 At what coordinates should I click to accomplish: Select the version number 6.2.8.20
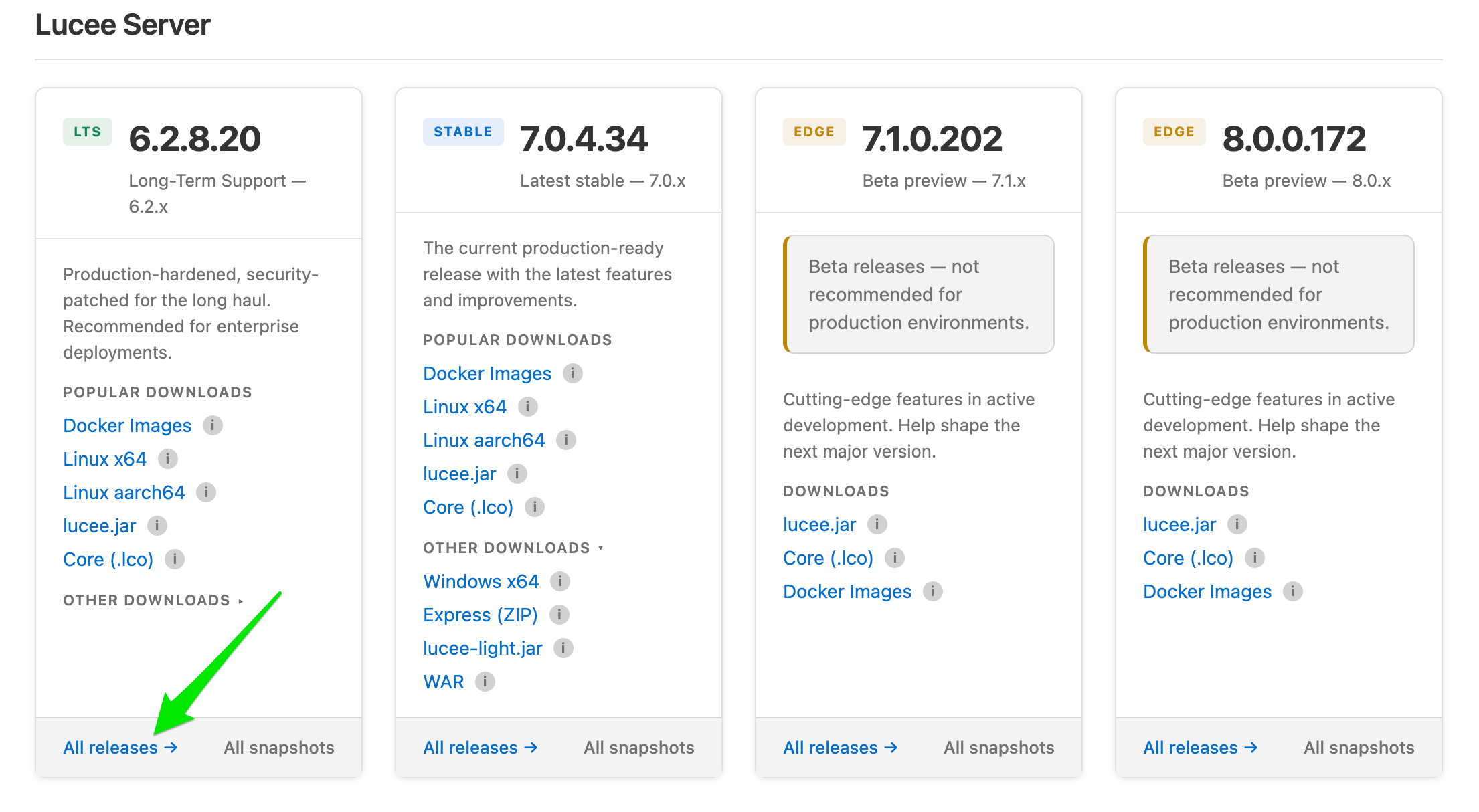(195, 139)
